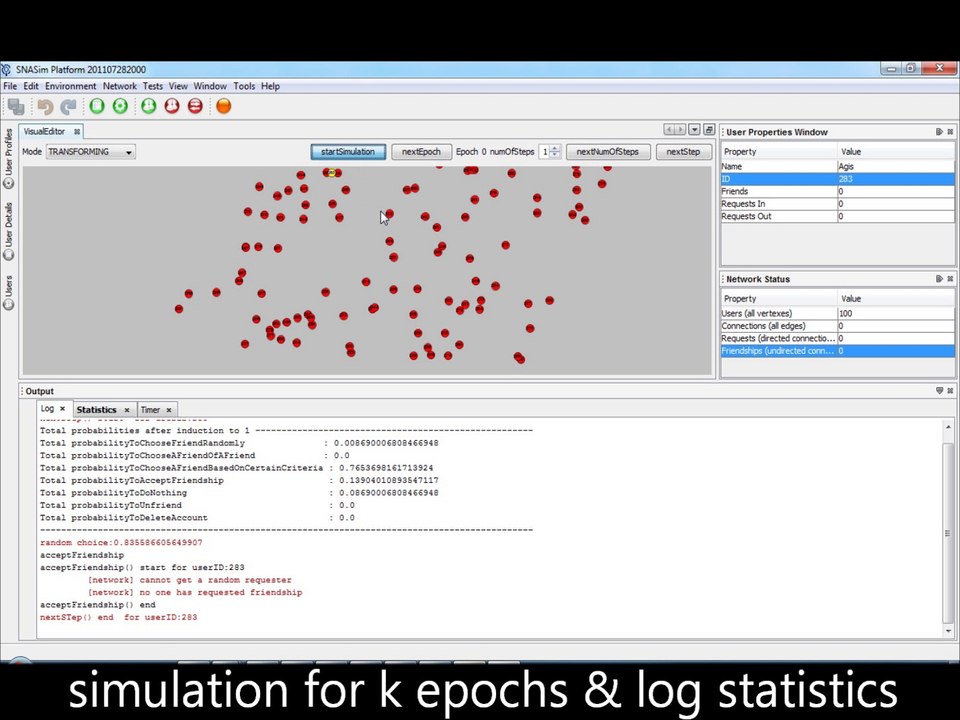This screenshot has height=720, width=960.
Task: Switch to the Log output tab
Action: [47, 409]
